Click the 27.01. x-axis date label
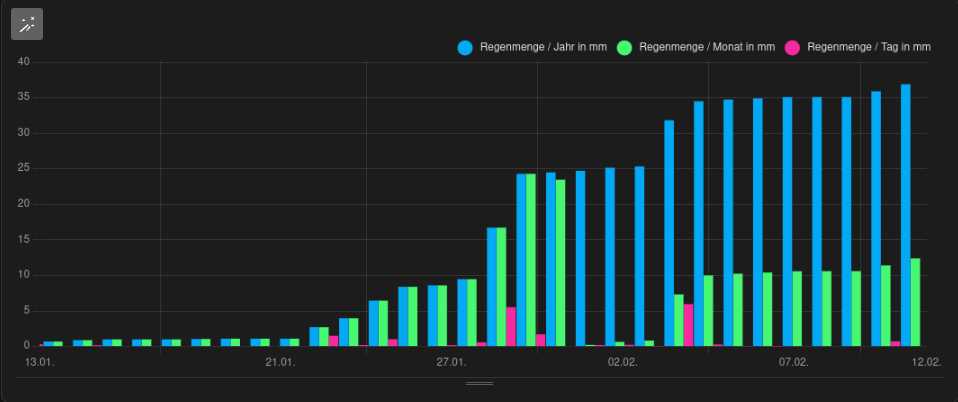This screenshot has height=402, width=958. (451, 362)
